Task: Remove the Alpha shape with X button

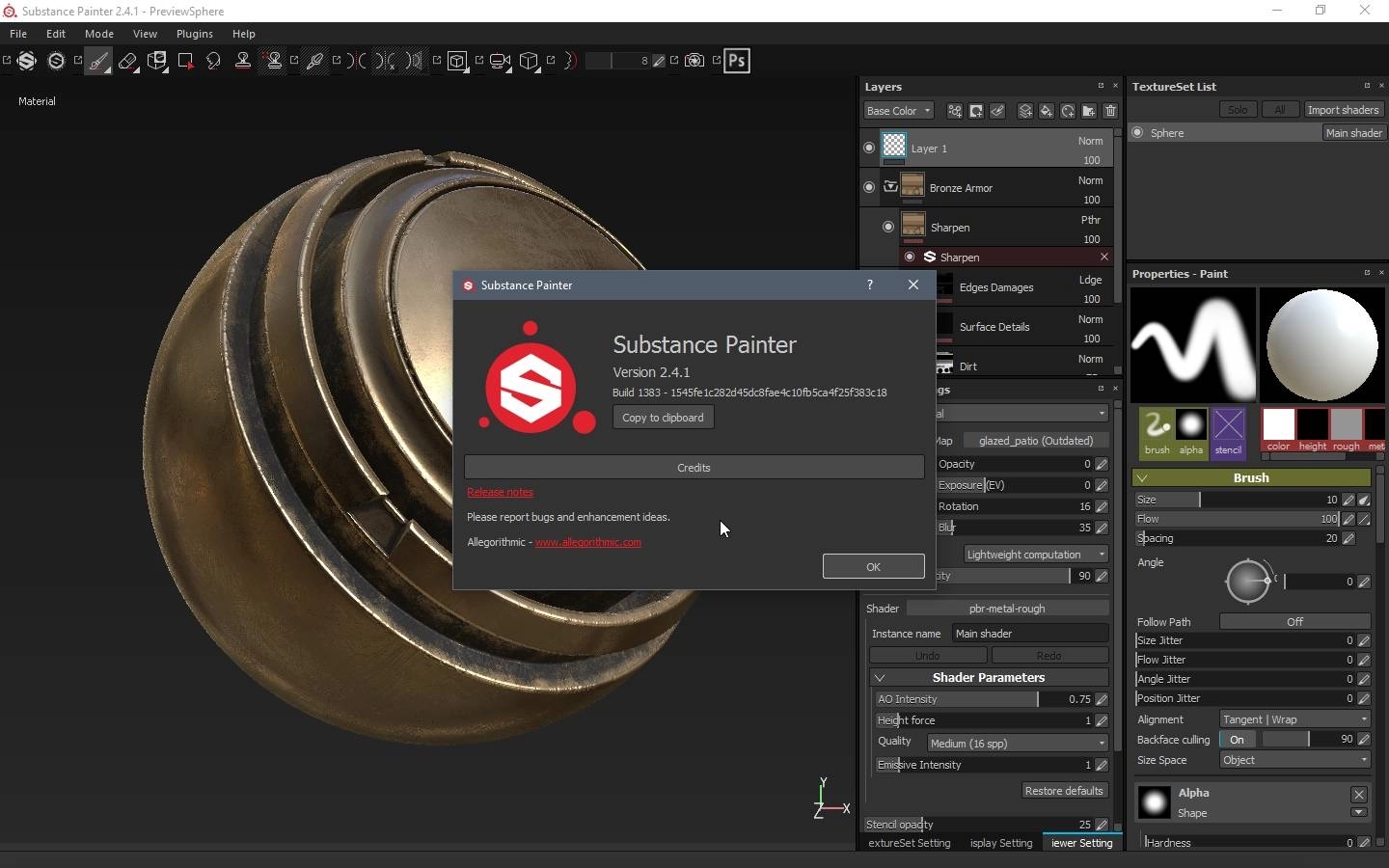Action: pos(1359,795)
